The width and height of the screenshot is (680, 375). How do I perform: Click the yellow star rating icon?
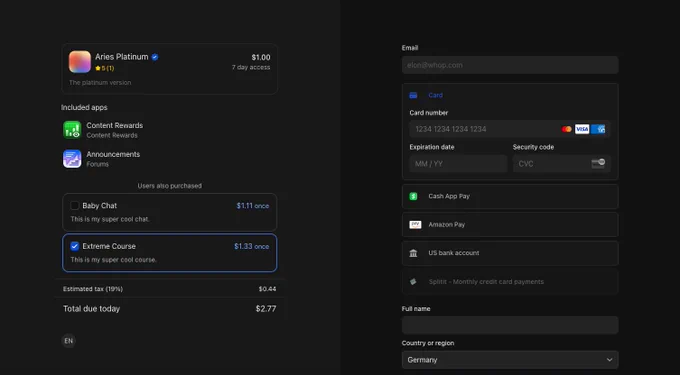[x=98, y=68]
